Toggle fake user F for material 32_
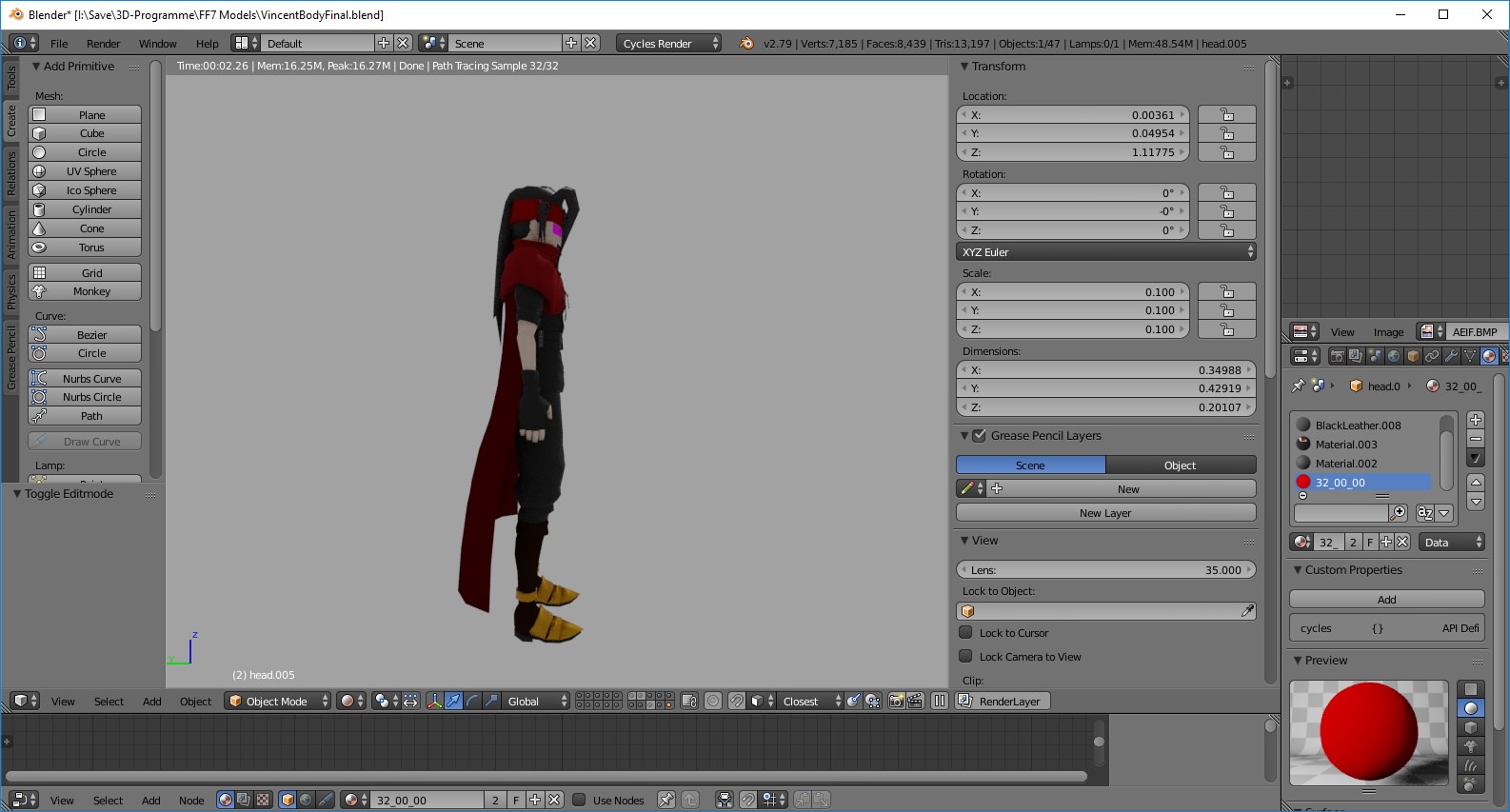Image resolution: width=1510 pixels, height=812 pixels. click(x=1370, y=542)
